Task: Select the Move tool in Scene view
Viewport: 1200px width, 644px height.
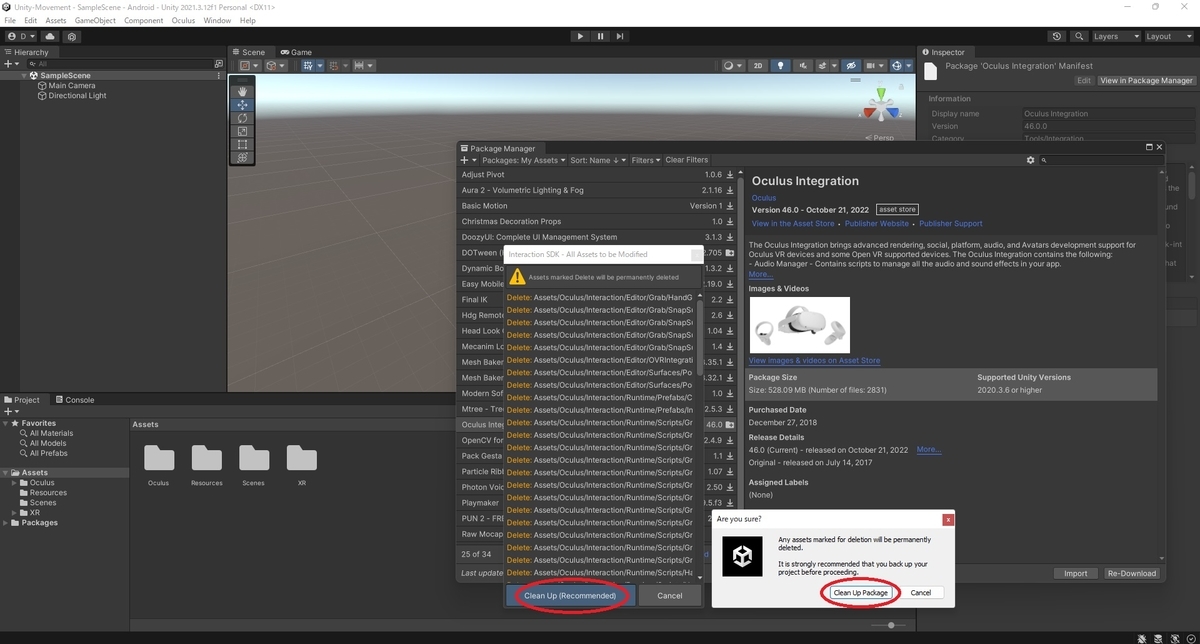Action: click(242, 105)
